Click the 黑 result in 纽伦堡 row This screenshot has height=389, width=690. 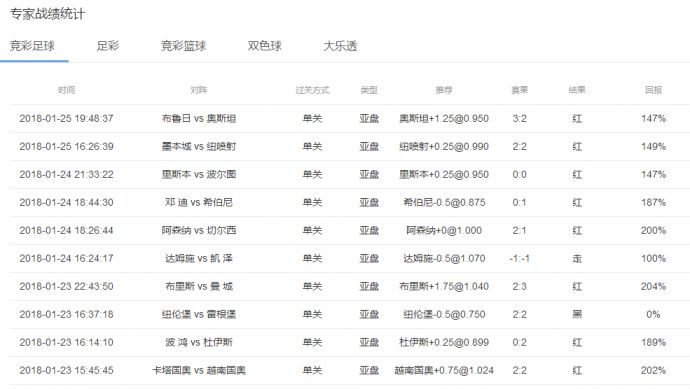coord(577,315)
